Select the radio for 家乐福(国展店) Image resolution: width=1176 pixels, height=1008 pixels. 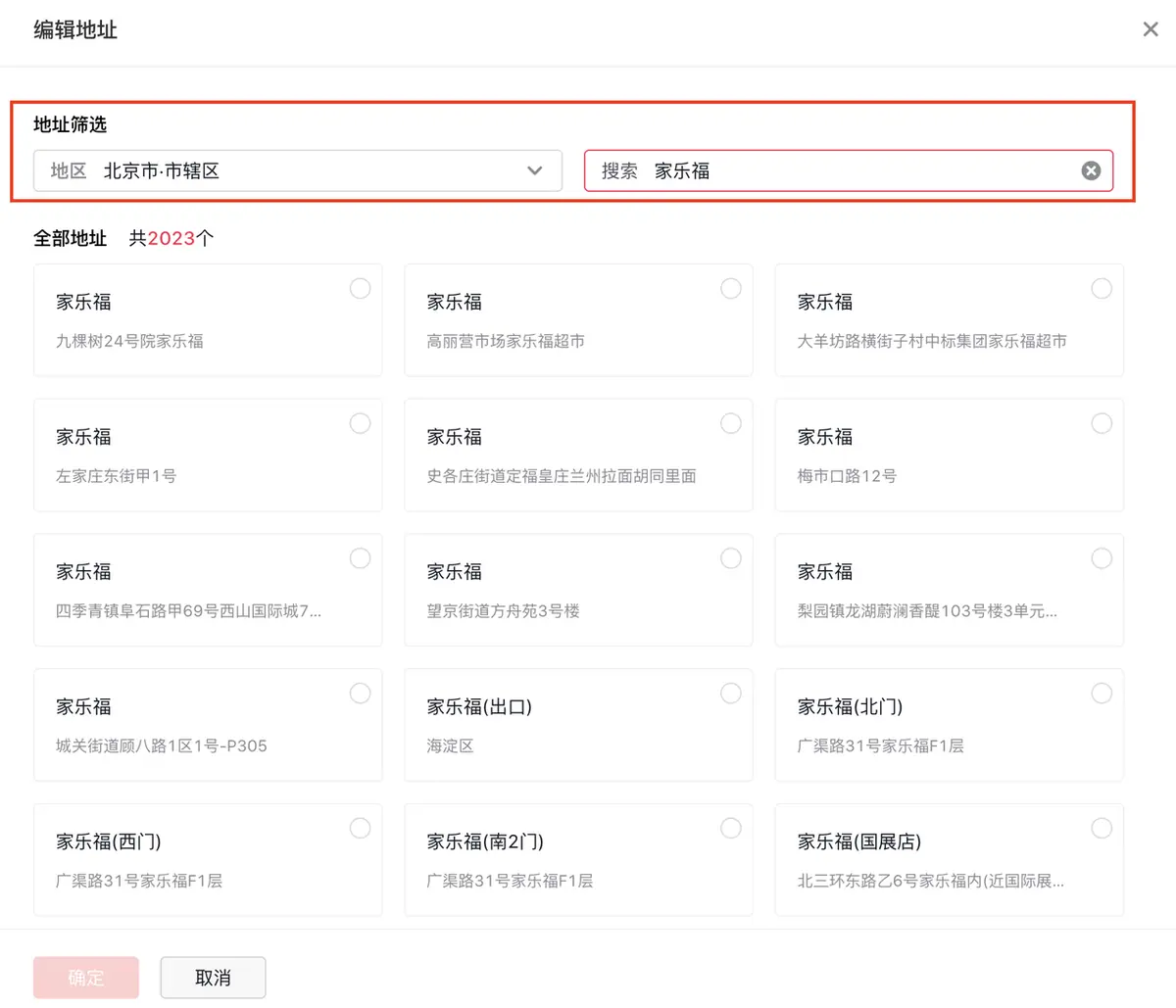[1102, 829]
